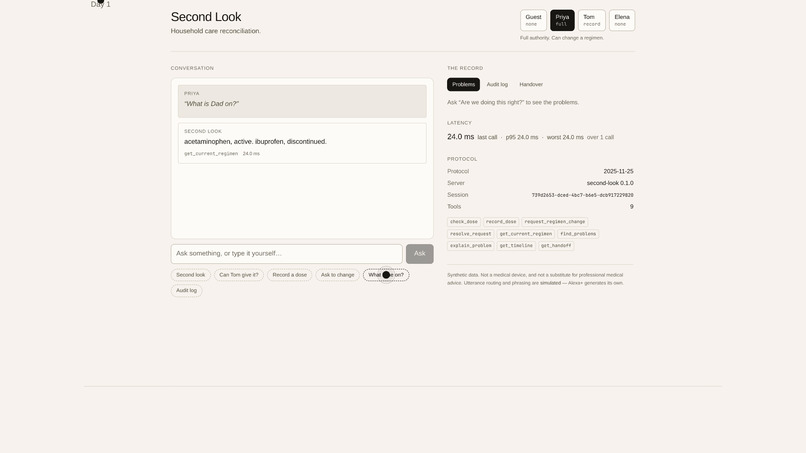Click the find_problems tool tag

578,234
